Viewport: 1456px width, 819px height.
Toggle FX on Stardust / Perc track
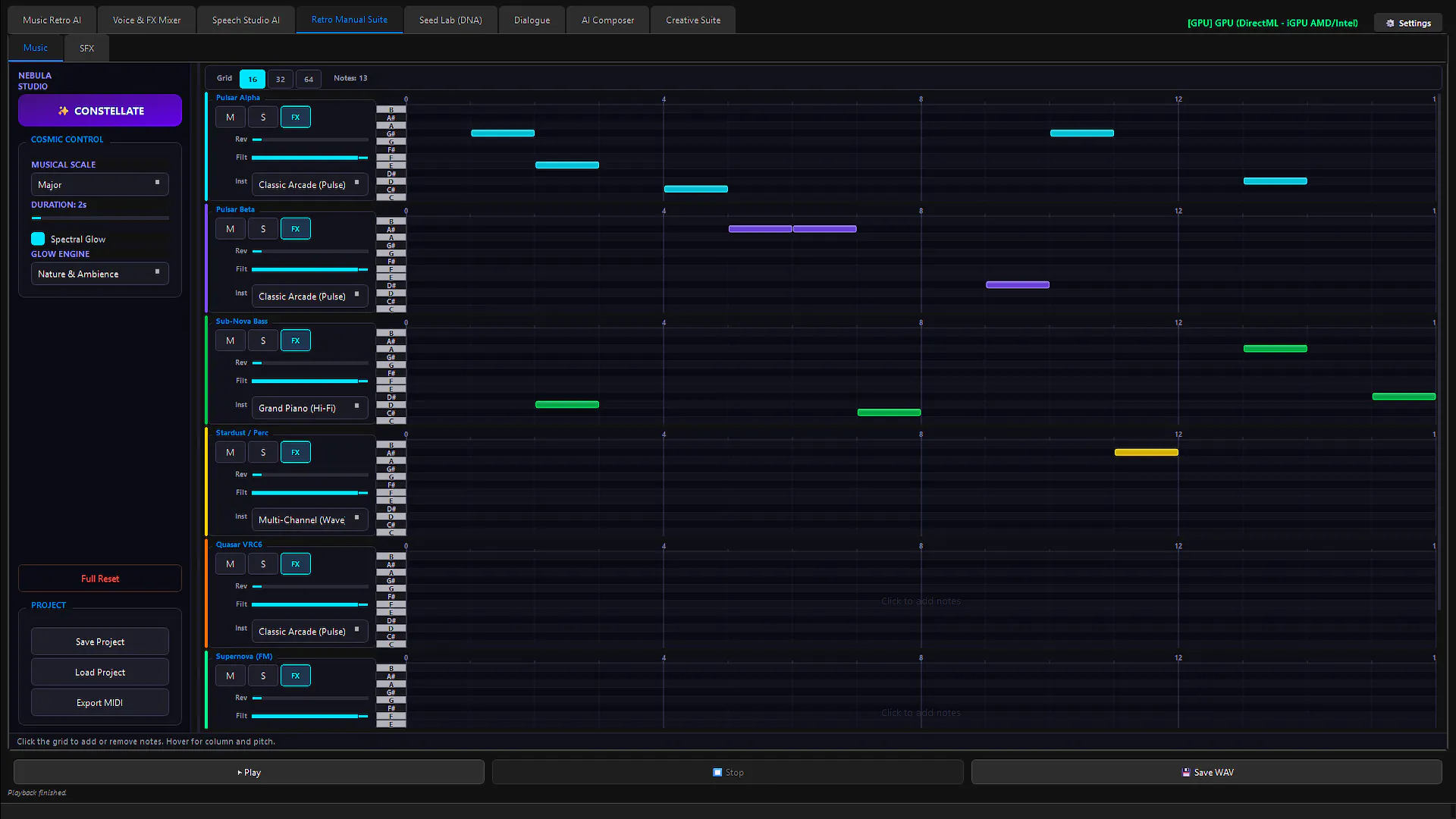tap(295, 453)
